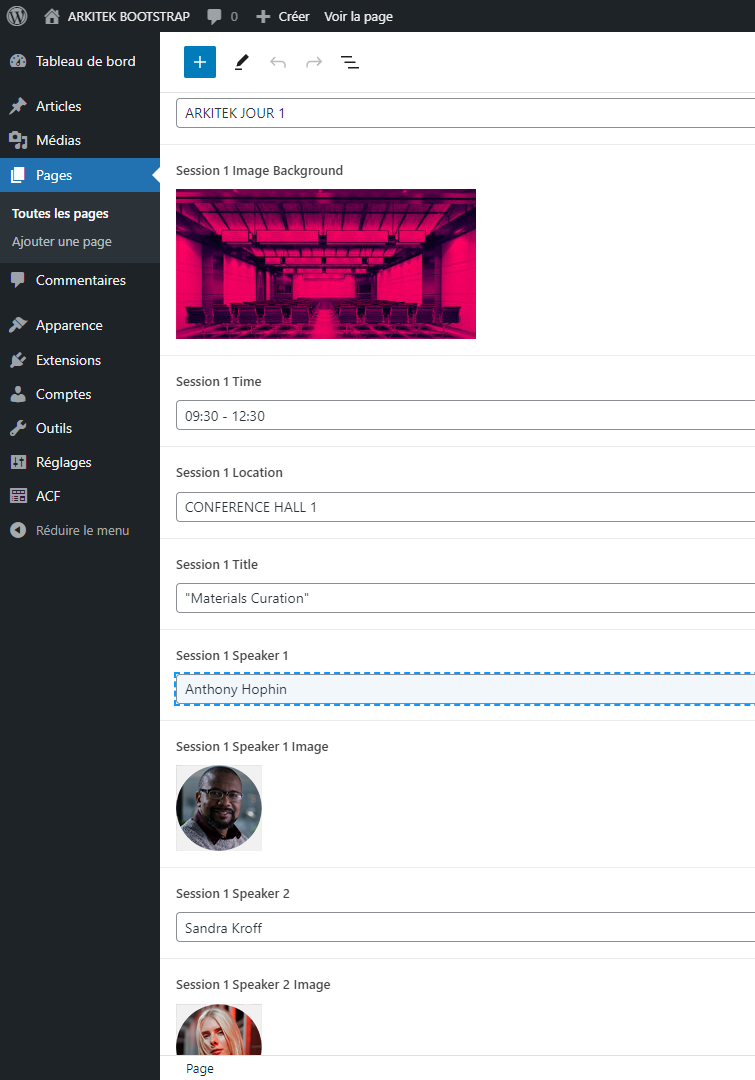Click the home icon beside ARKITEK BOOTSTRAP
Screen dimensions: 755x1080
52,16
